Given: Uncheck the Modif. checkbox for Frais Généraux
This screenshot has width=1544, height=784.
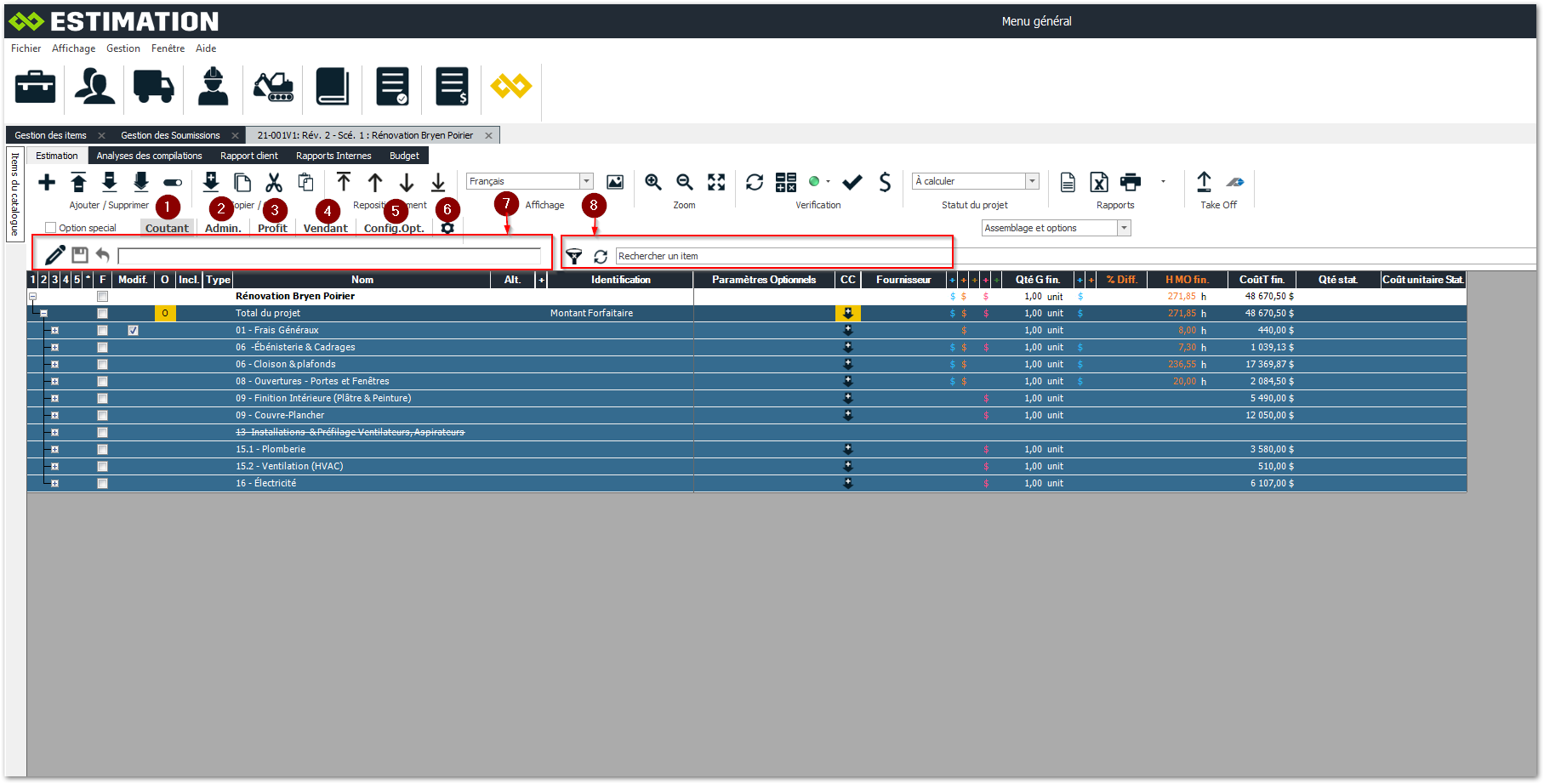Looking at the screenshot, I should tap(133, 330).
